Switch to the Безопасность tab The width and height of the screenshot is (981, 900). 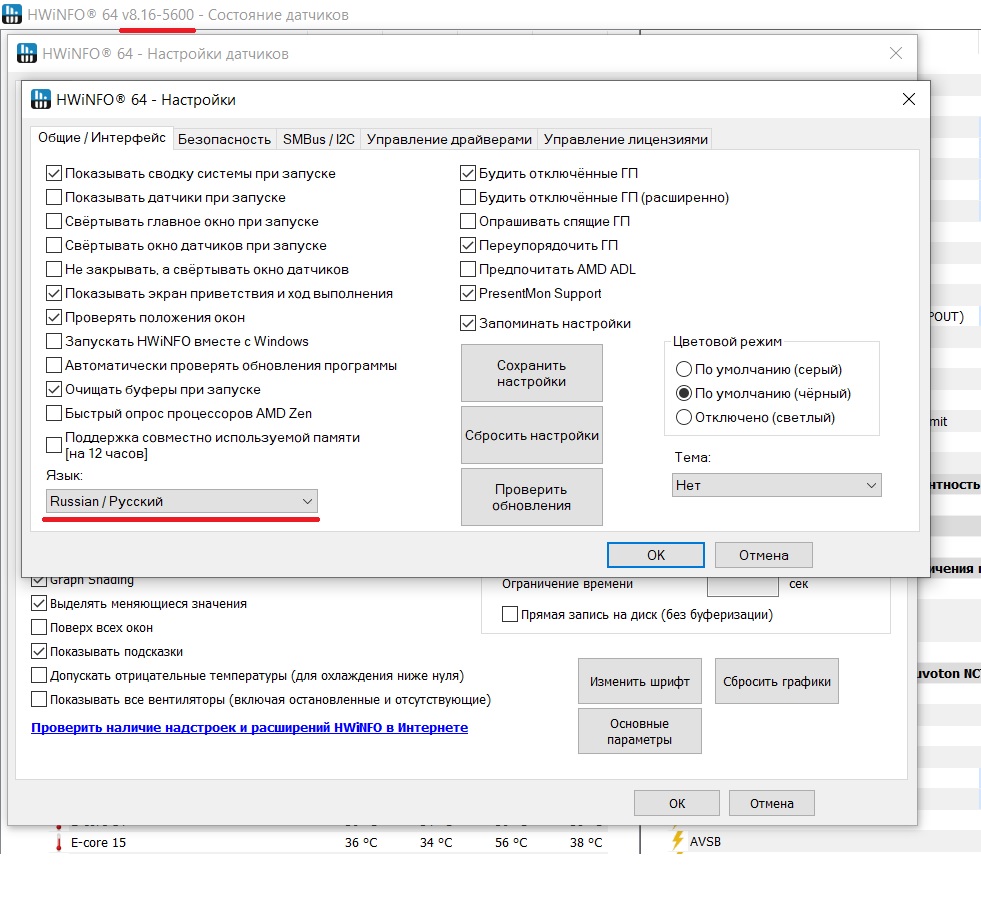click(x=224, y=139)
